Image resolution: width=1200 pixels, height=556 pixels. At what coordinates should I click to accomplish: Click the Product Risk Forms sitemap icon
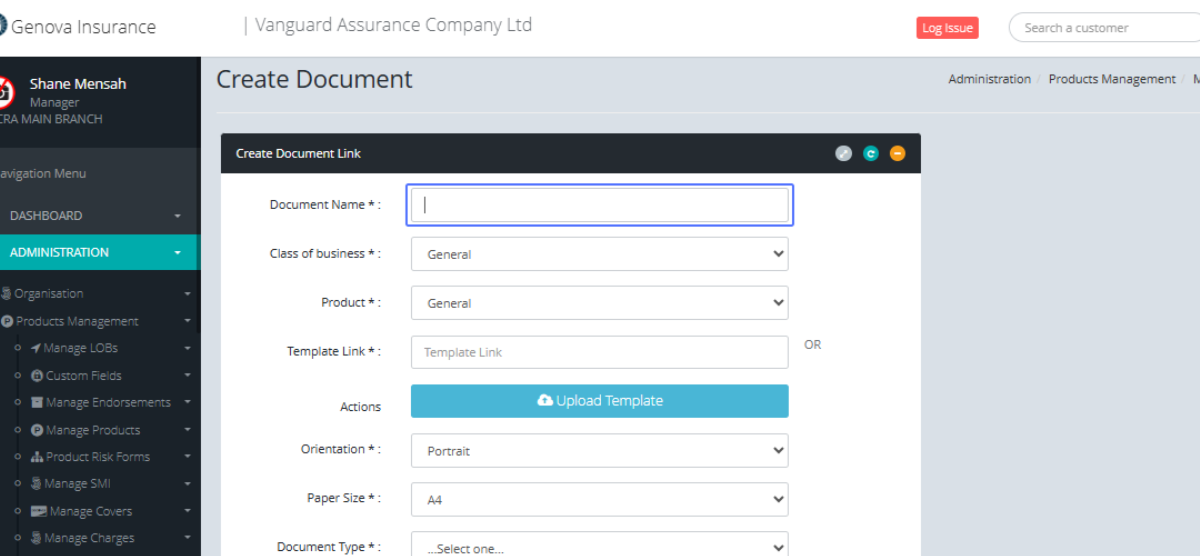[x=37, y=457]
